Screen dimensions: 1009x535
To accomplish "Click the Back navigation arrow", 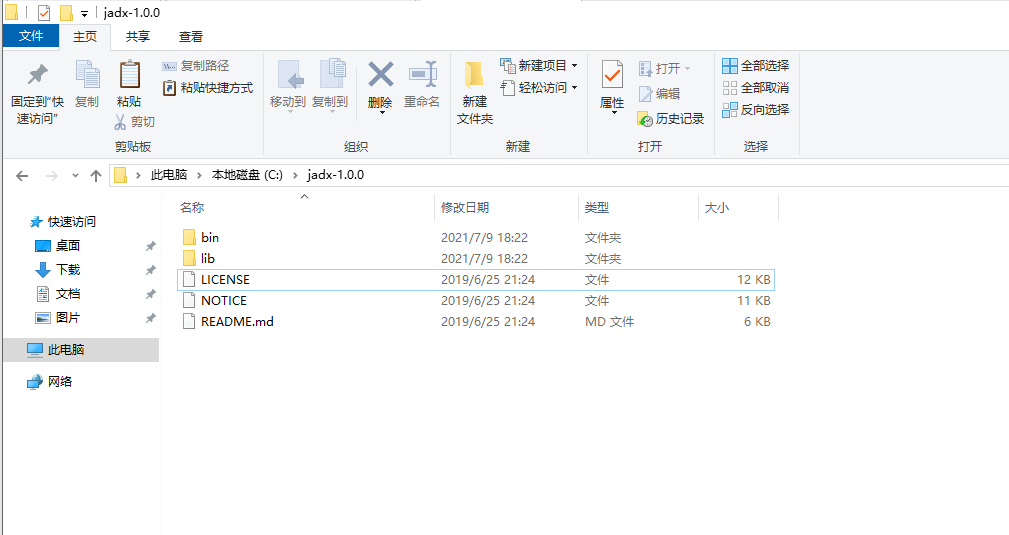I will [22, 175].
